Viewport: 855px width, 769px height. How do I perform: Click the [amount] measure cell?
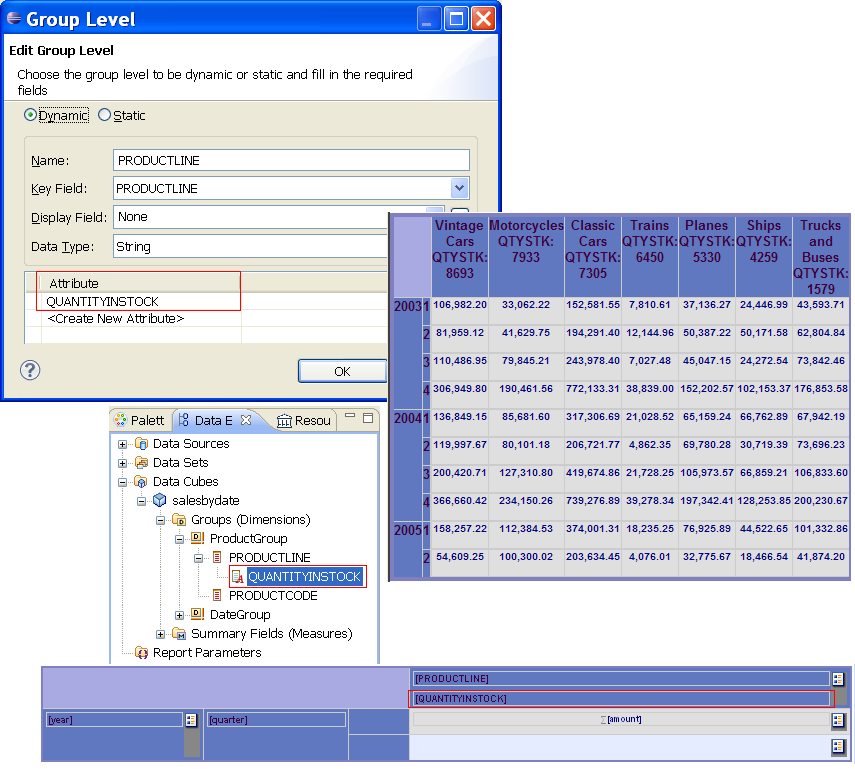coord(621,719)
